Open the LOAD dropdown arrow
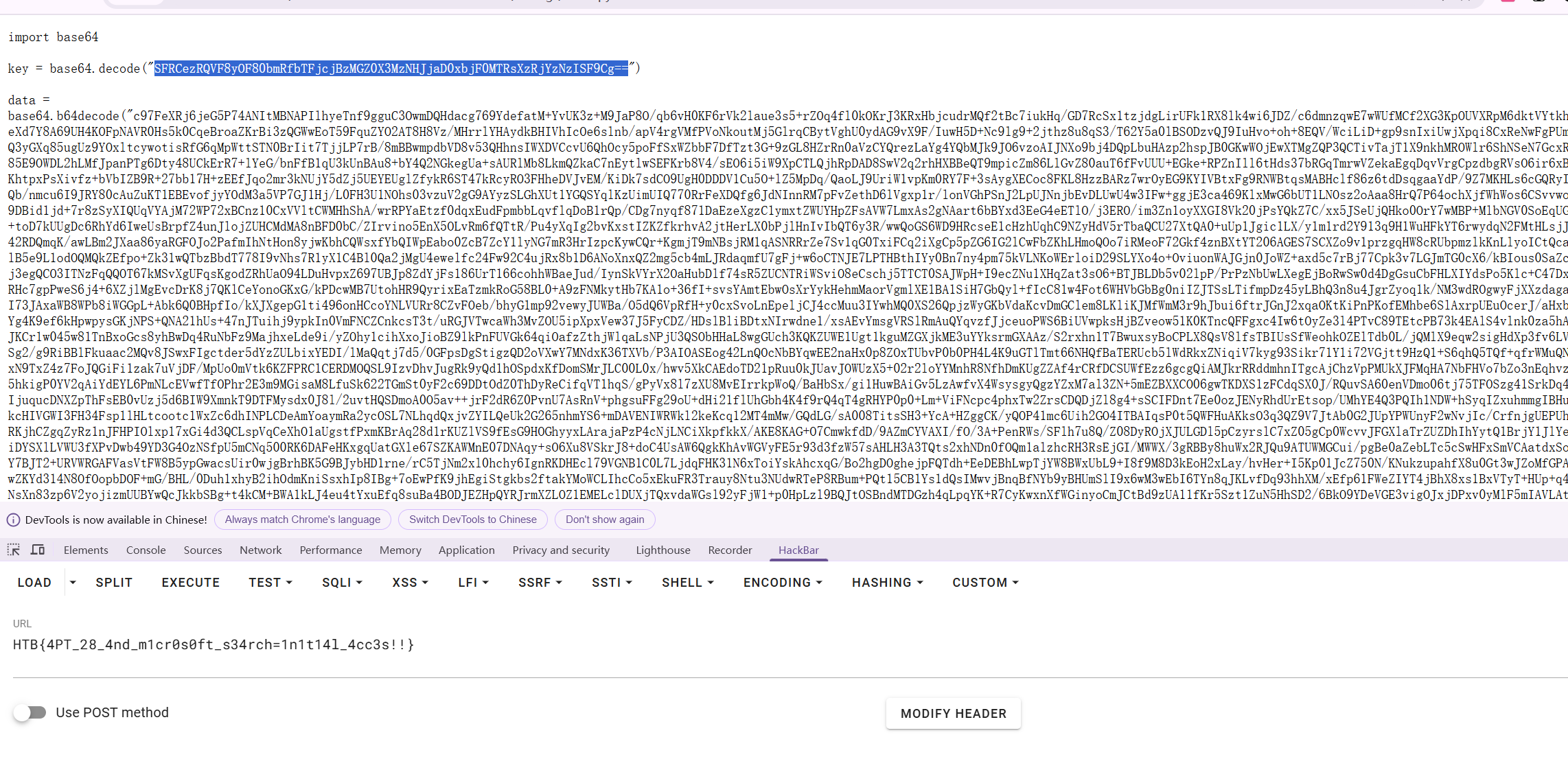Screen dimensions: 1568x757 click(x=73, y=583)
